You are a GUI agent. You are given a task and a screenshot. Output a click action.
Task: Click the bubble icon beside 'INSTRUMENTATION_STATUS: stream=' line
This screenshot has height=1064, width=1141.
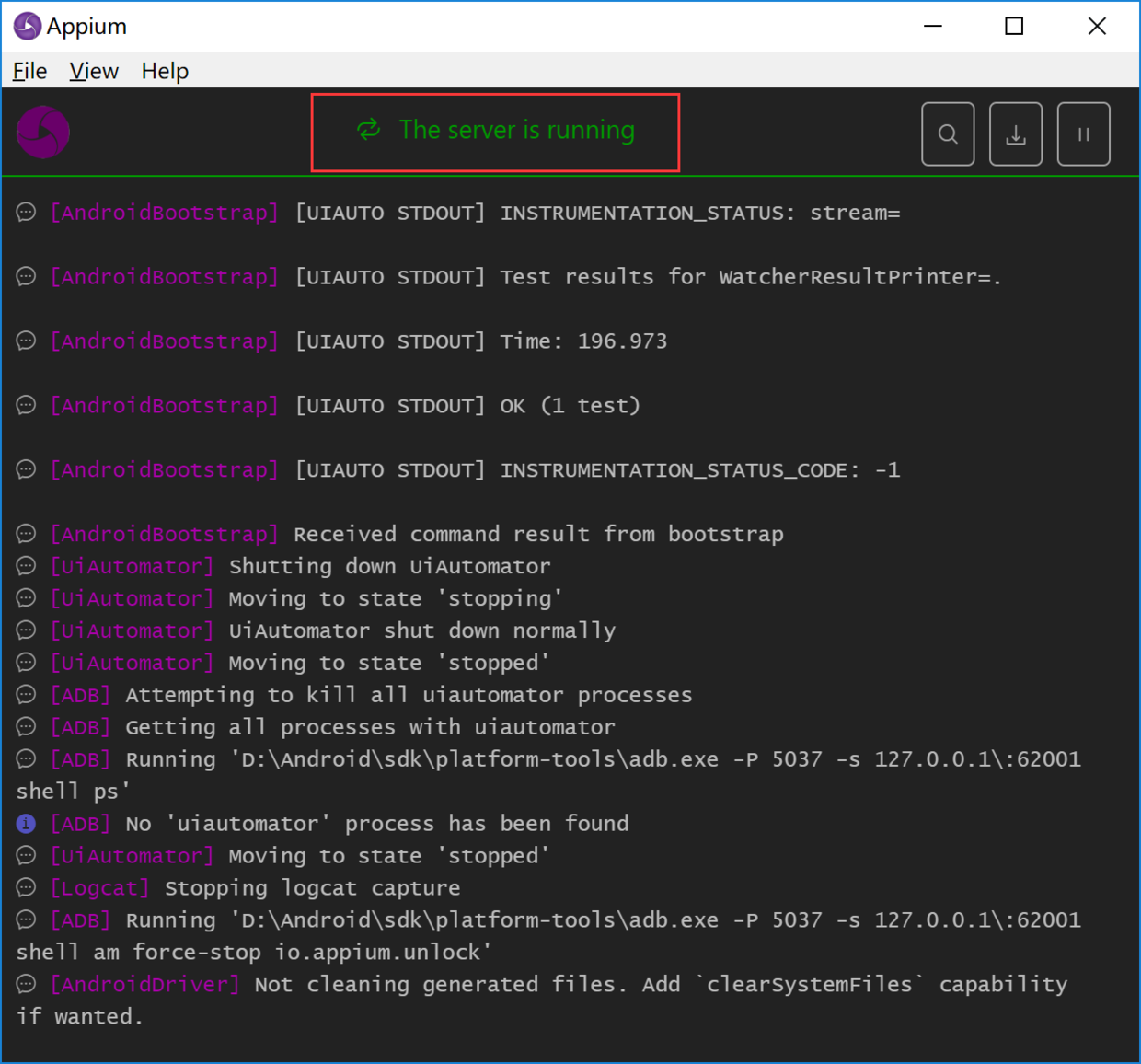point(26,213)
